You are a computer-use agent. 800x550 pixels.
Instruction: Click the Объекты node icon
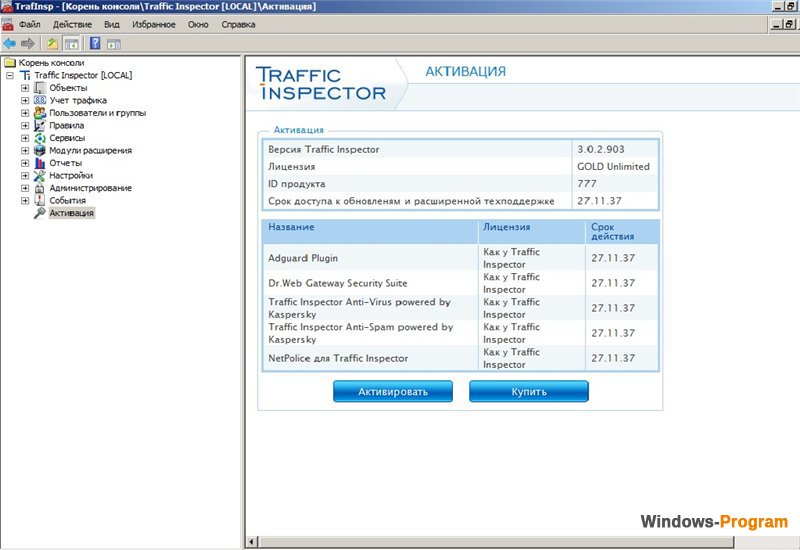coord(40,88)
